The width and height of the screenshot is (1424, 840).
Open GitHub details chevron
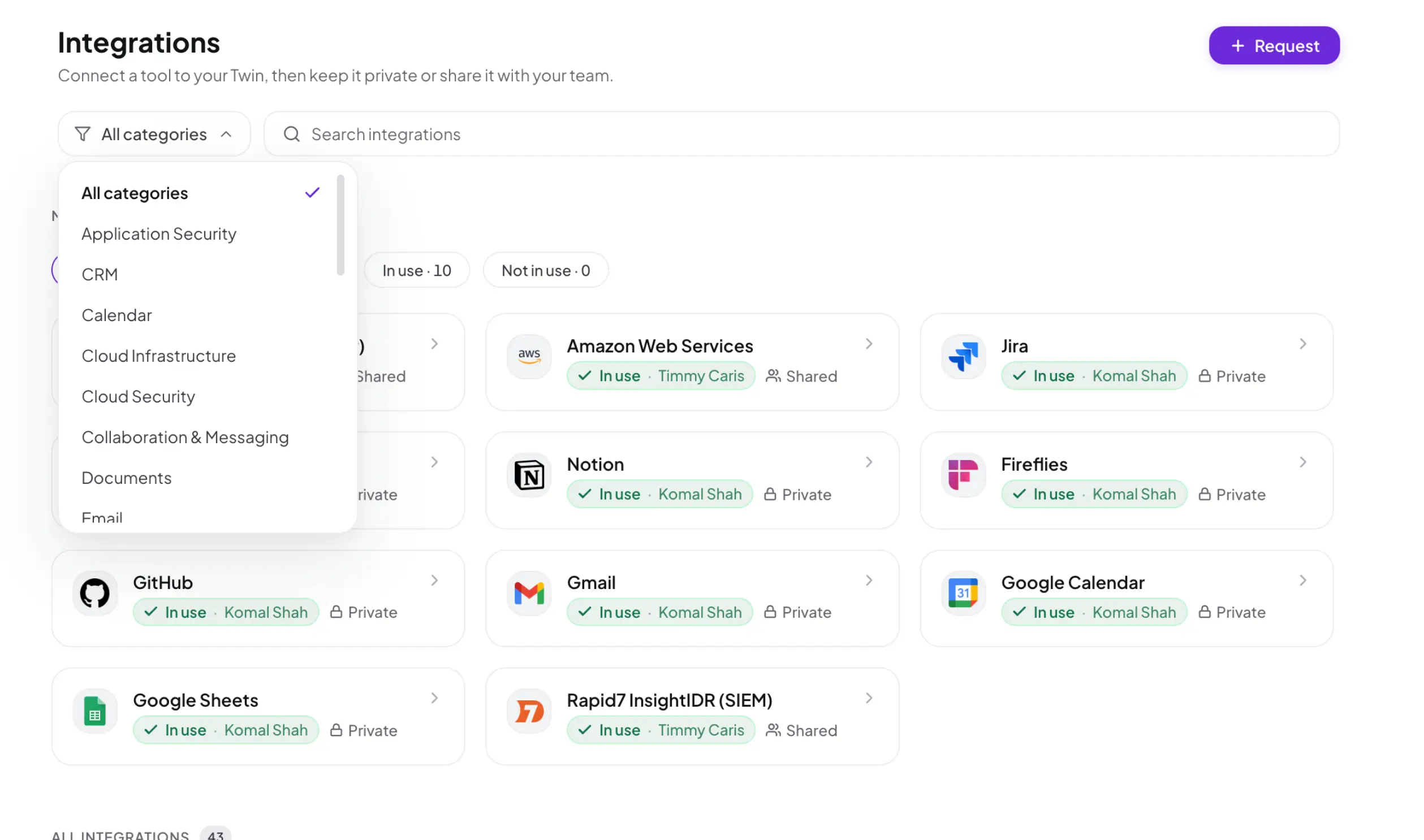click(x=434, y=580)
